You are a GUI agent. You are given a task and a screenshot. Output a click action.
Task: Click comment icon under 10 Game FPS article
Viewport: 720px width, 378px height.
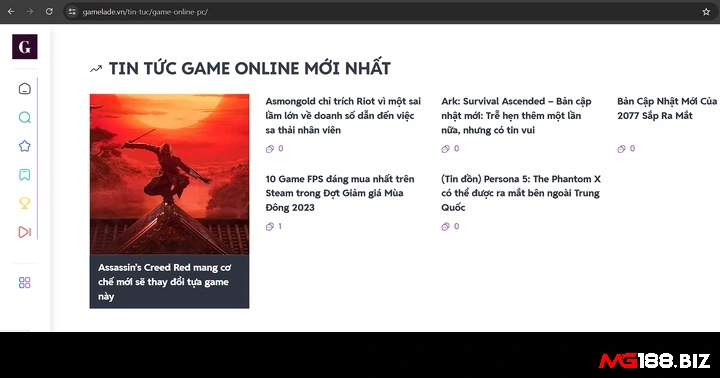point(270,226)
